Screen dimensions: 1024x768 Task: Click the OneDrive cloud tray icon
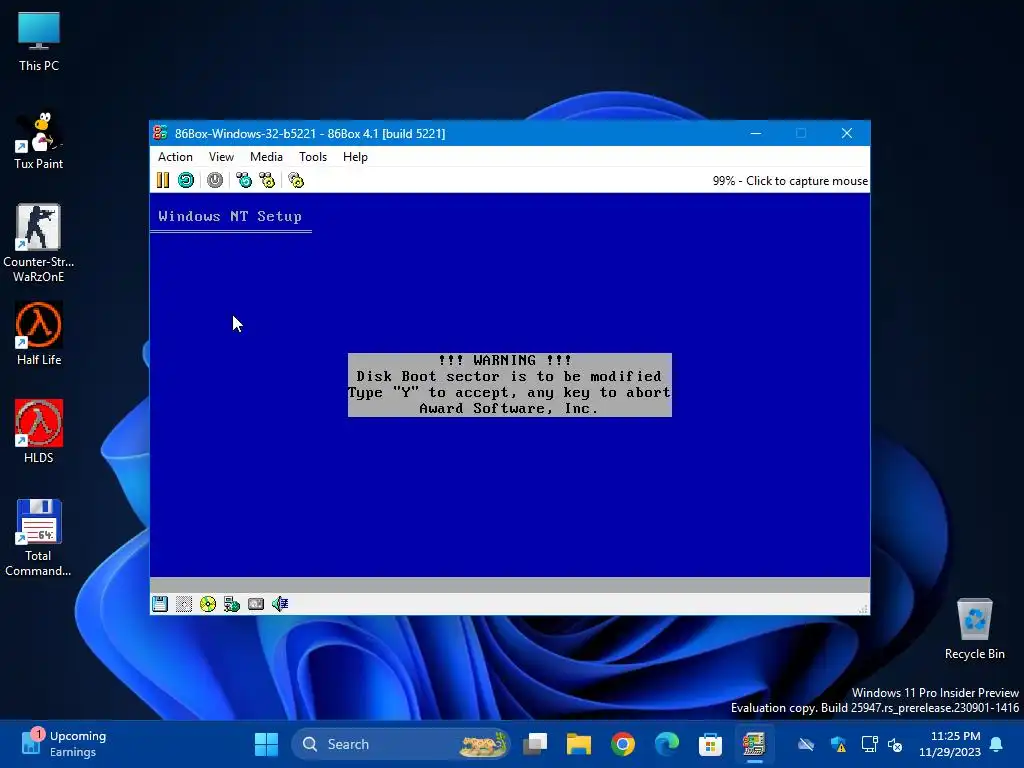[806, 744]
